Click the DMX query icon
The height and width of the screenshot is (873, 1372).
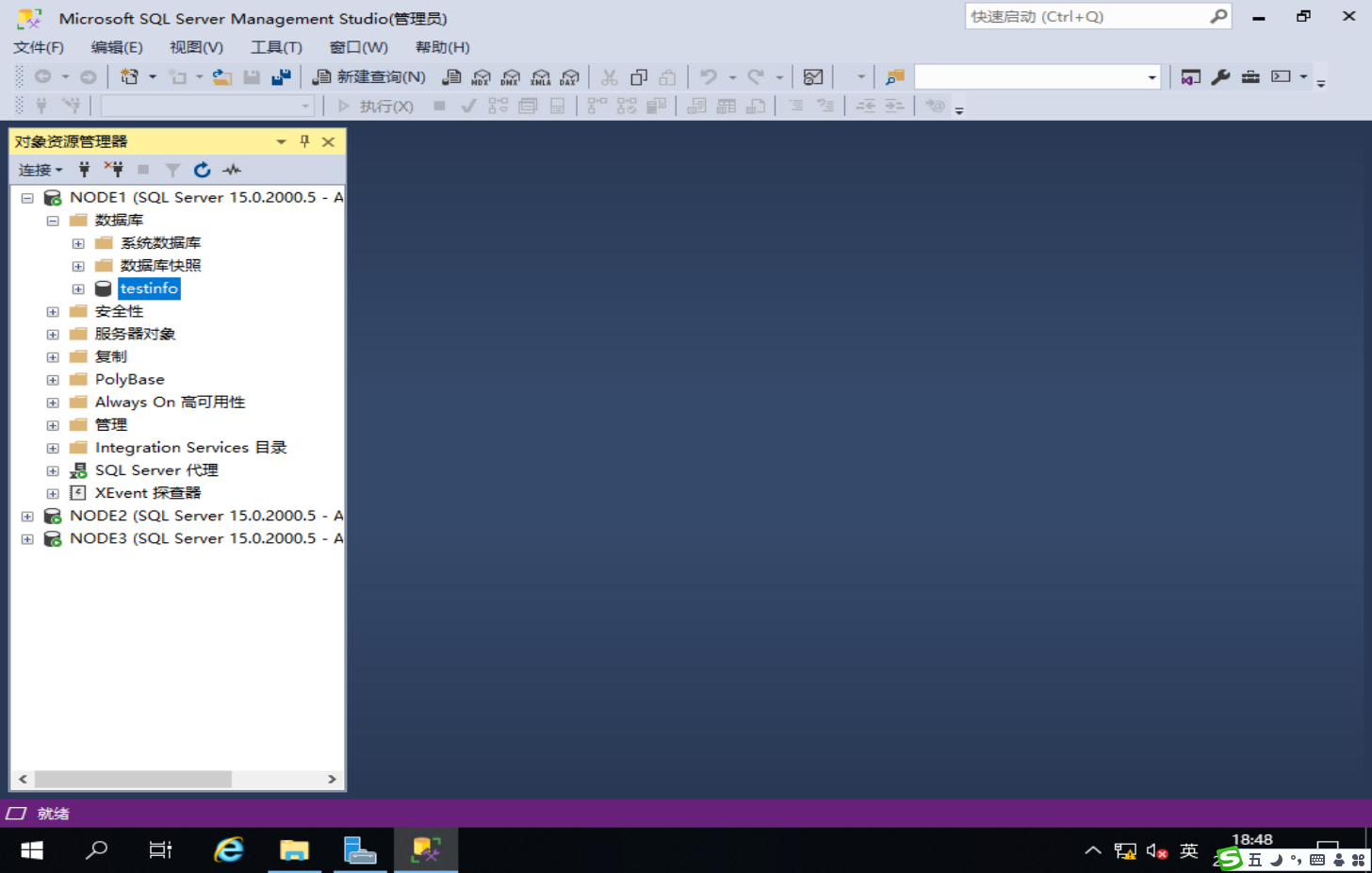(x=511, y=77)
